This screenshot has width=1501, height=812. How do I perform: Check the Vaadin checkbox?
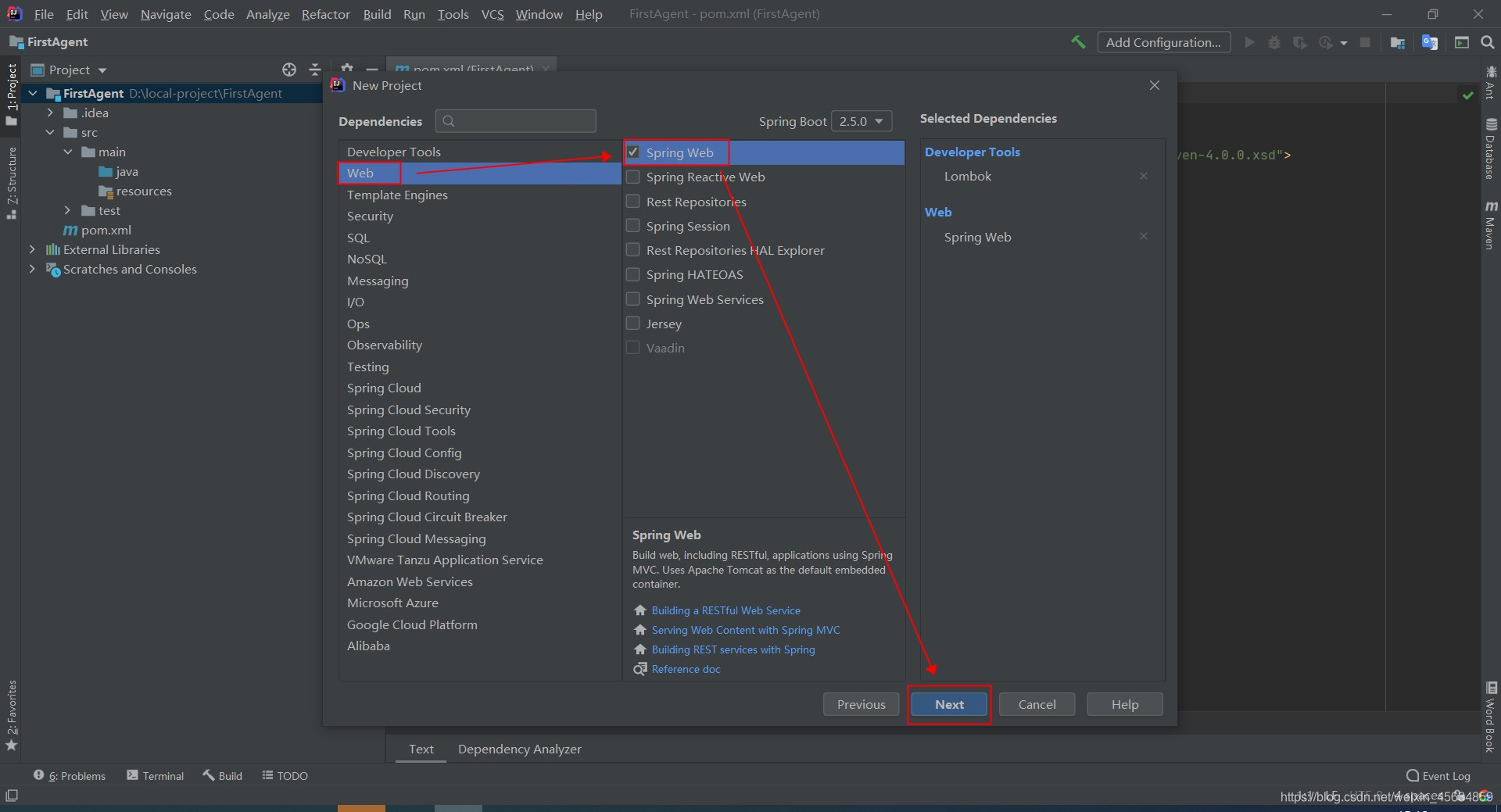click(633, 348)
